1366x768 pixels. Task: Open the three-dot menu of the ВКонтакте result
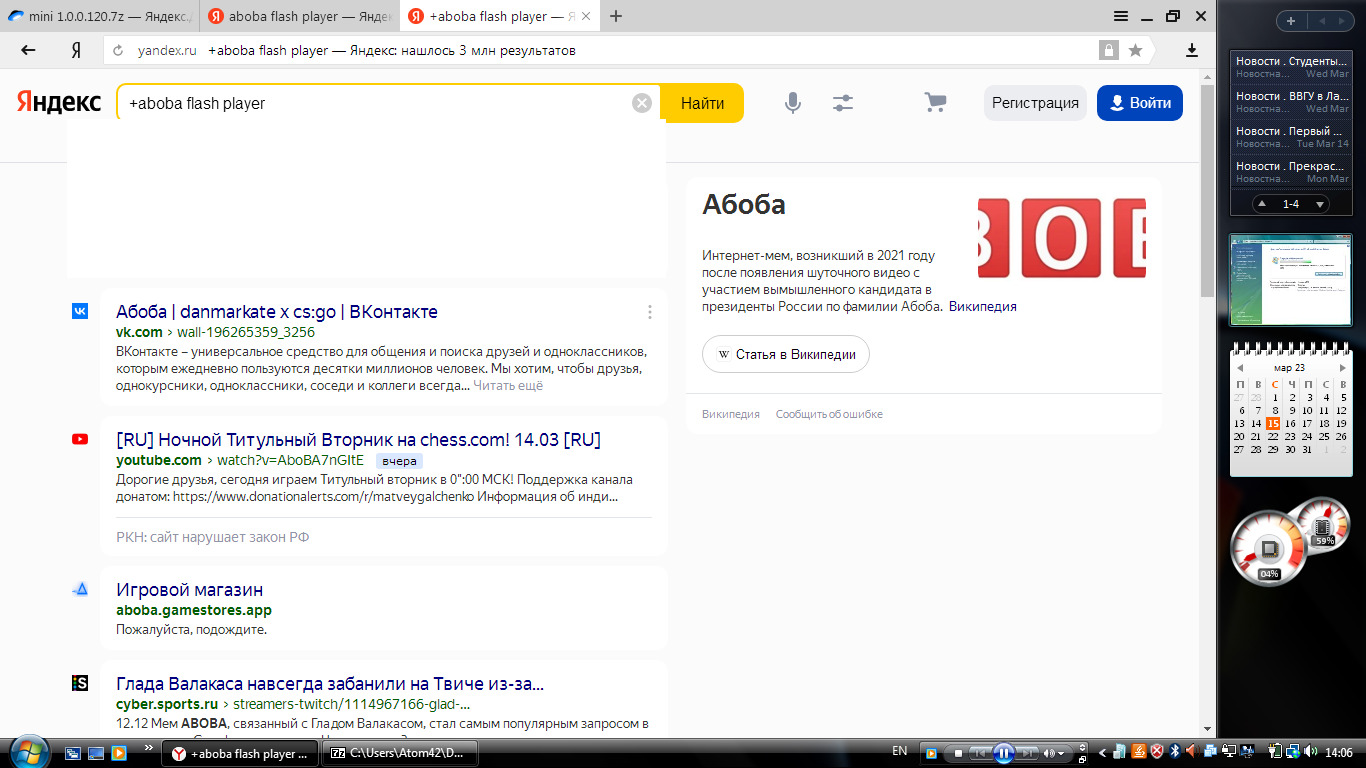pyautogui.click(x=650, y=312)
